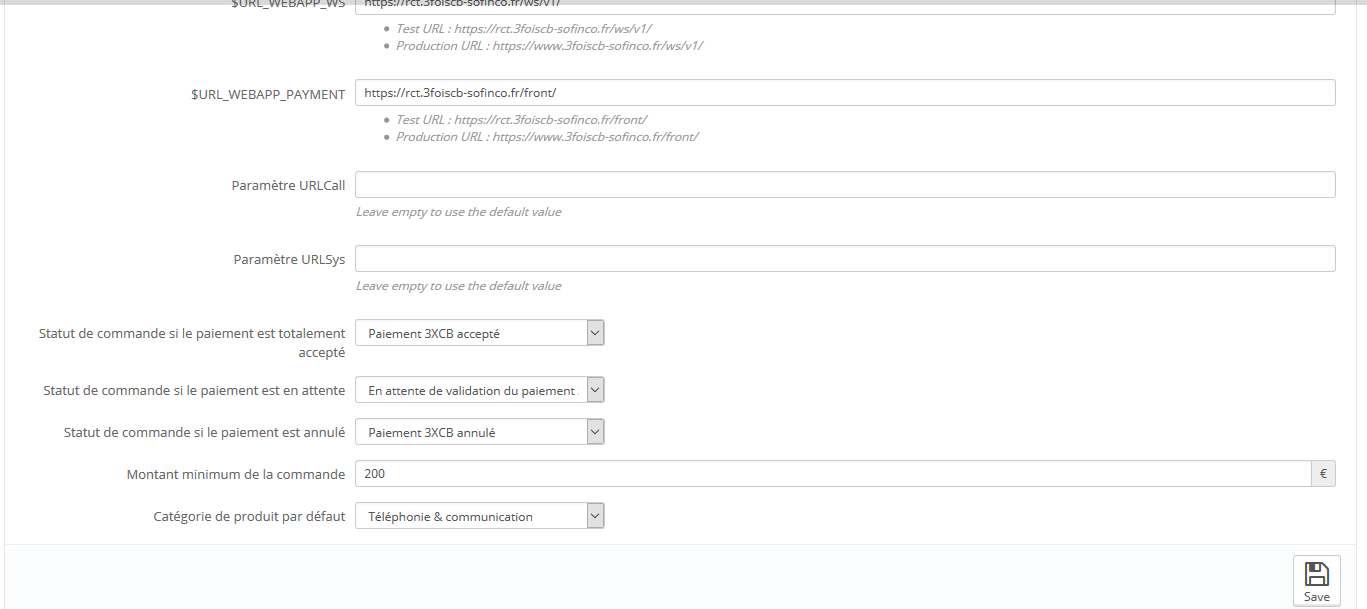Image resolution: width=1367 pixels, height=609 pixels.
Task: Click into the Paramètre URLCall field
Action: 845,185
